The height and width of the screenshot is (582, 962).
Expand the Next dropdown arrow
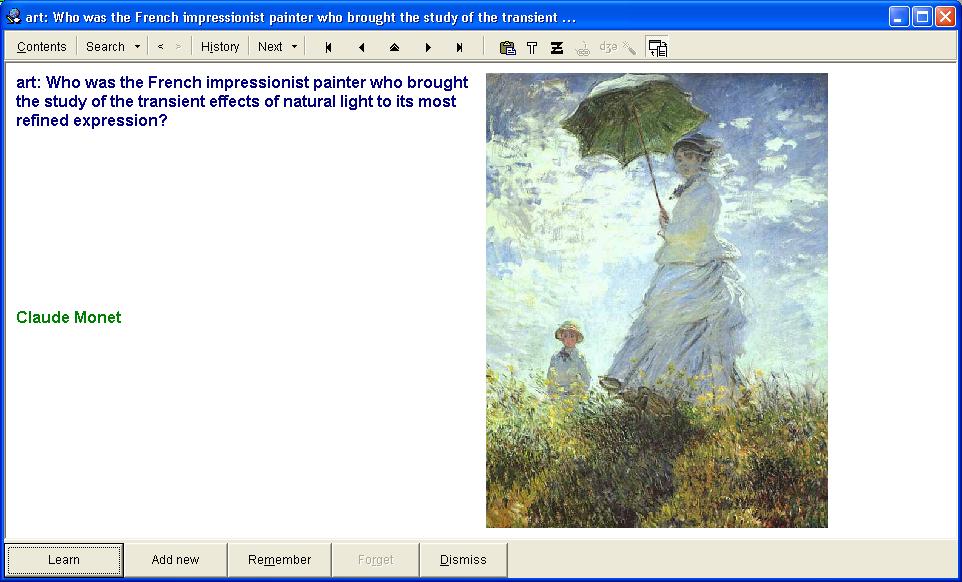pyautogui.click(x=294, y=47)
